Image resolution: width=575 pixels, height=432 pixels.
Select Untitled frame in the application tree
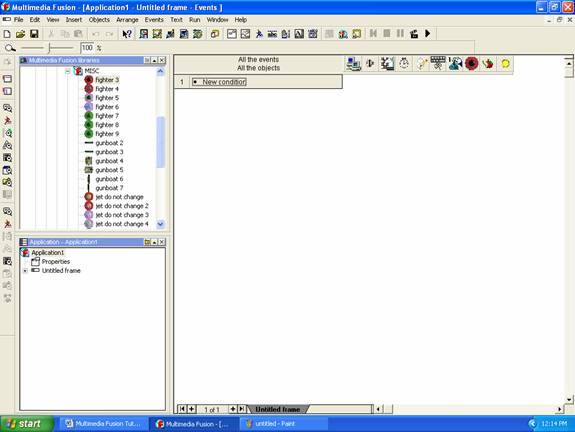[61, 271]
